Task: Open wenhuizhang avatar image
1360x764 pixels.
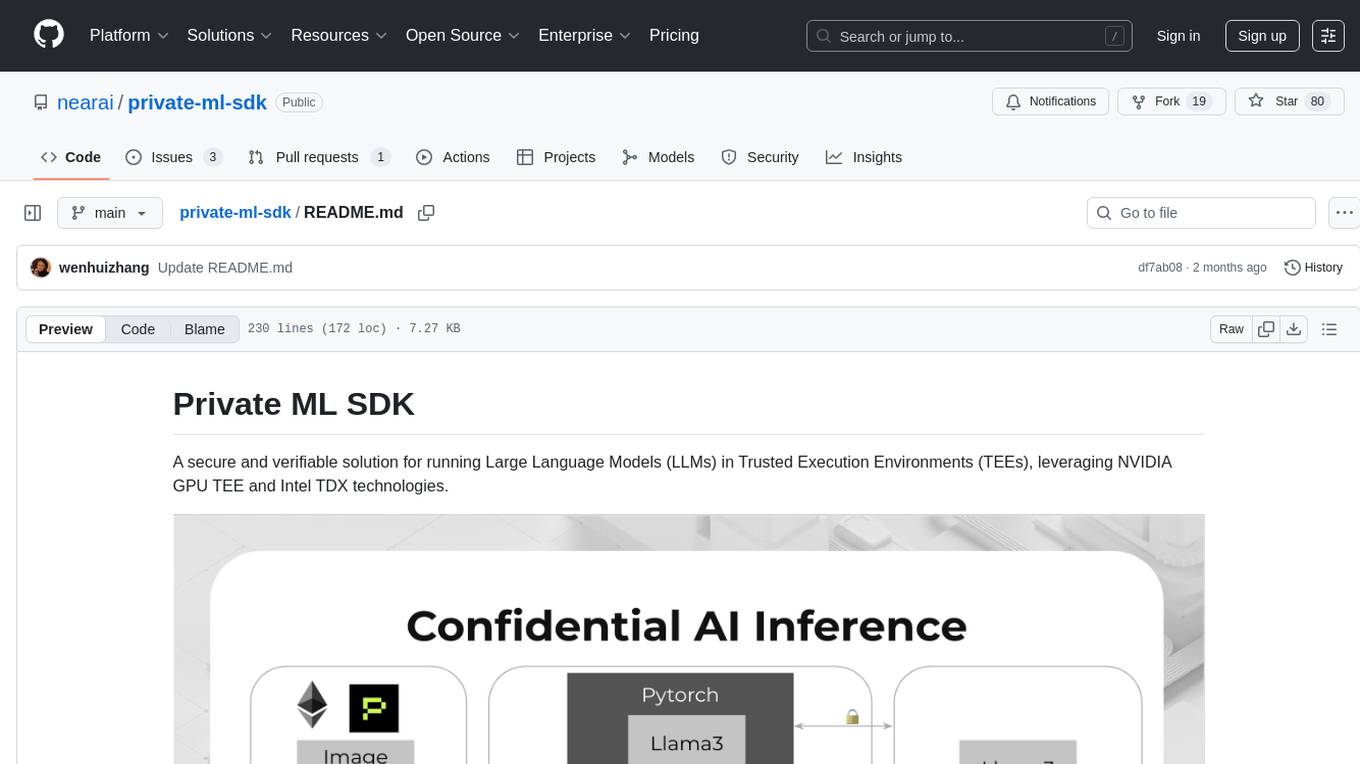Action: click(41, 268)
